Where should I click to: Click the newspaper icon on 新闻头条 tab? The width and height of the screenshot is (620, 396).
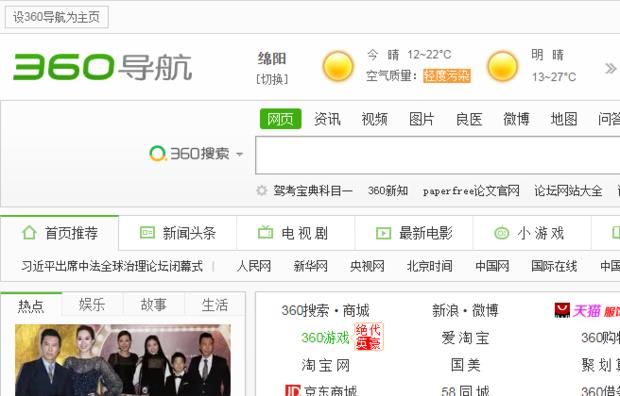pos(147,233)
